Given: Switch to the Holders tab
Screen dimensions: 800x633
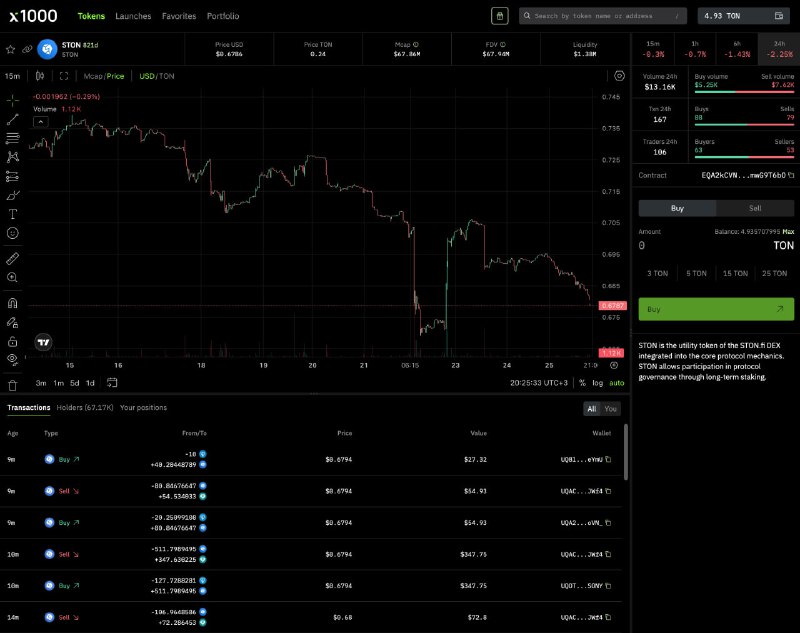Looking at the screenshot, I should click(x=84, y=408).
